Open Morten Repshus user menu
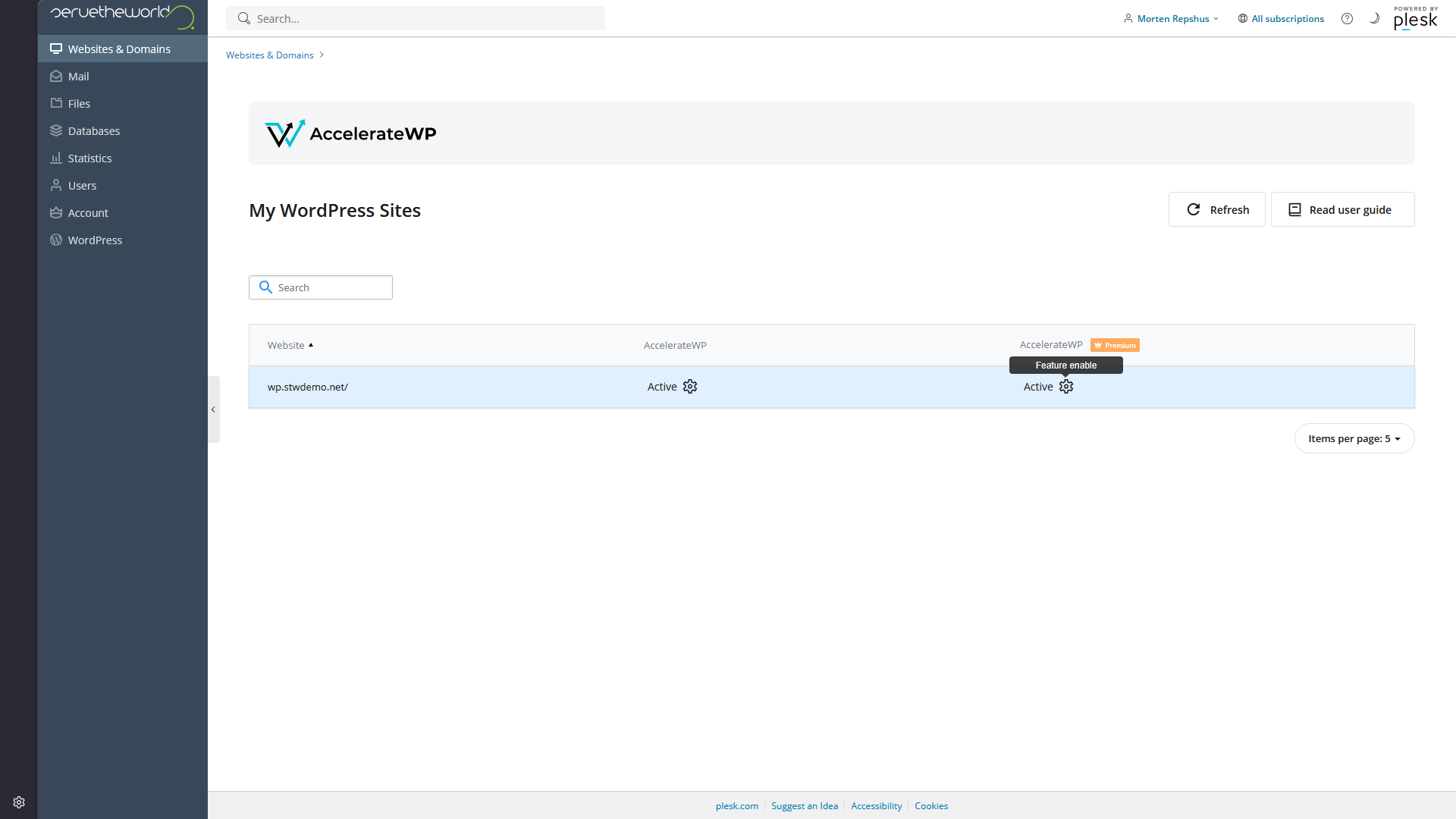The height and width of the screenshot is (819, 1456). click(x=1172, y=18)
